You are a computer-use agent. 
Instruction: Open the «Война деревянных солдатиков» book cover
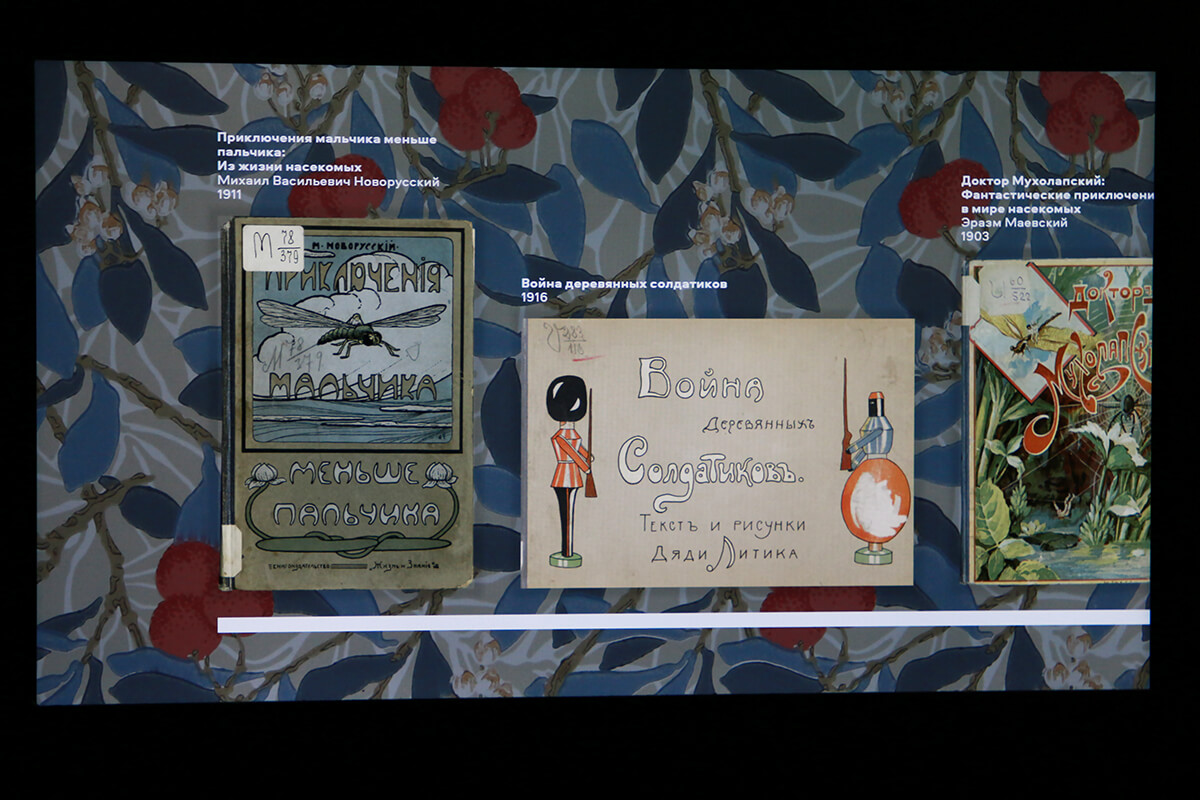718,452
